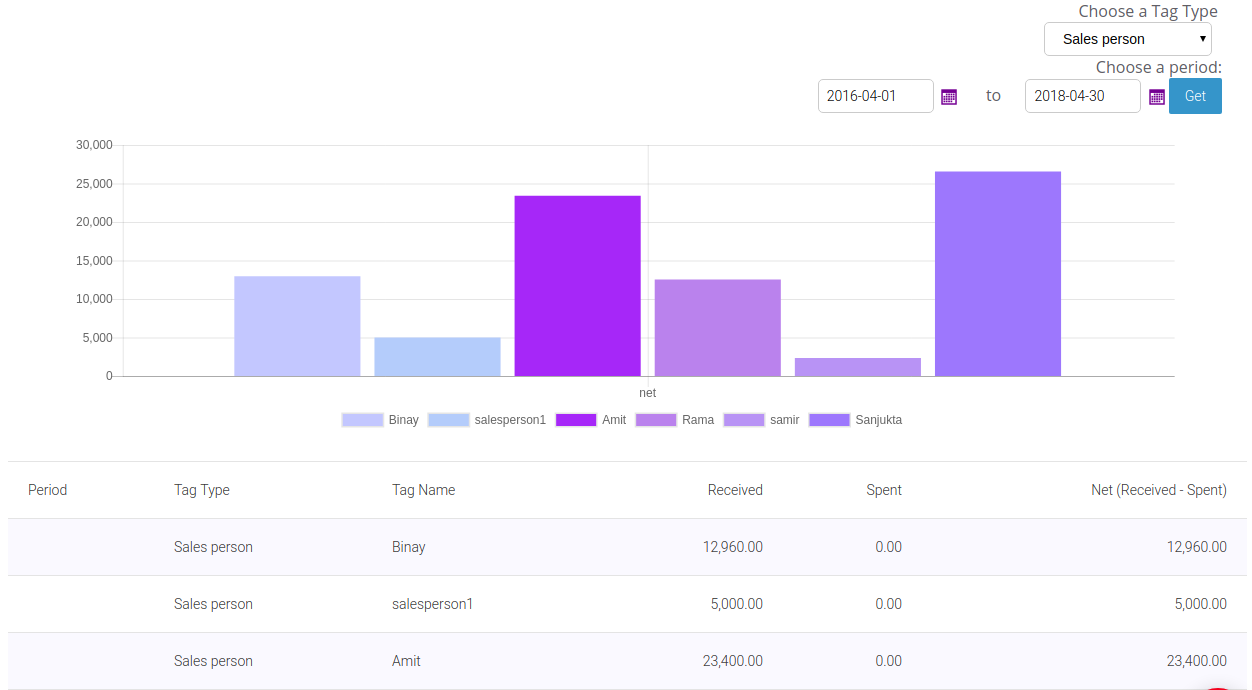1252x690 pixels.
Task: Click the Tag Name column header
Action: (x=424, y=490)
